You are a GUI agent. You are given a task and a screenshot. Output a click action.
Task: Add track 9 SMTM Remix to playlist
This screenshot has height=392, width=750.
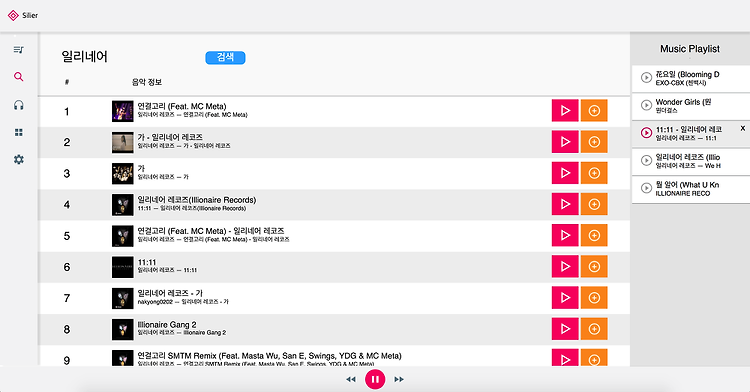[x=594, y=358]
